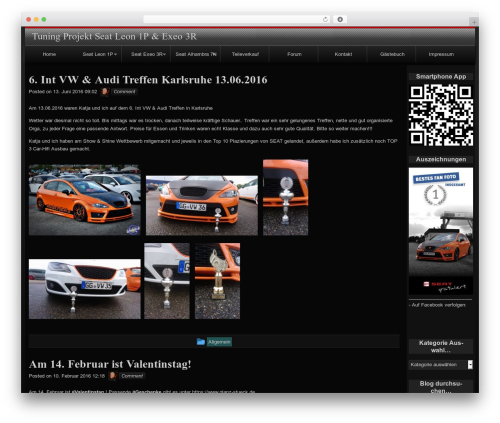Open silver trophy in front of orange bumper photo

285,197
